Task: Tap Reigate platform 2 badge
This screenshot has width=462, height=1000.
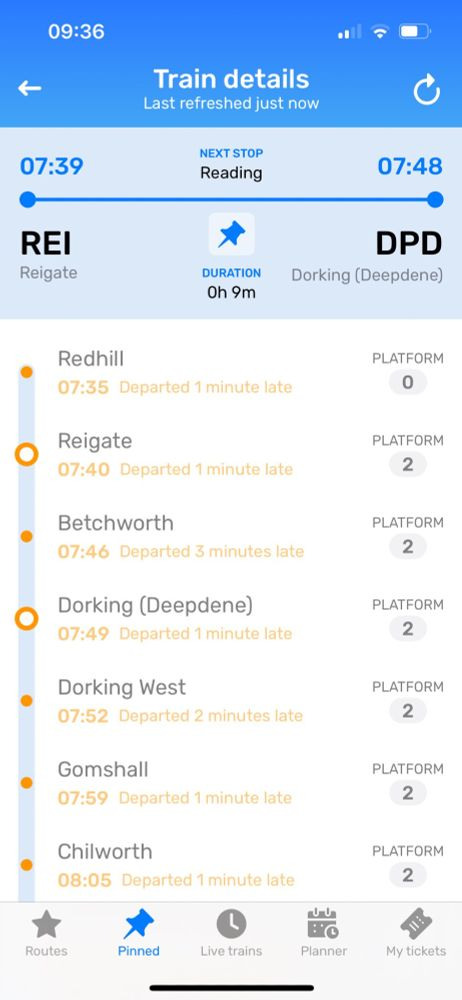Action: pos(408,465)
